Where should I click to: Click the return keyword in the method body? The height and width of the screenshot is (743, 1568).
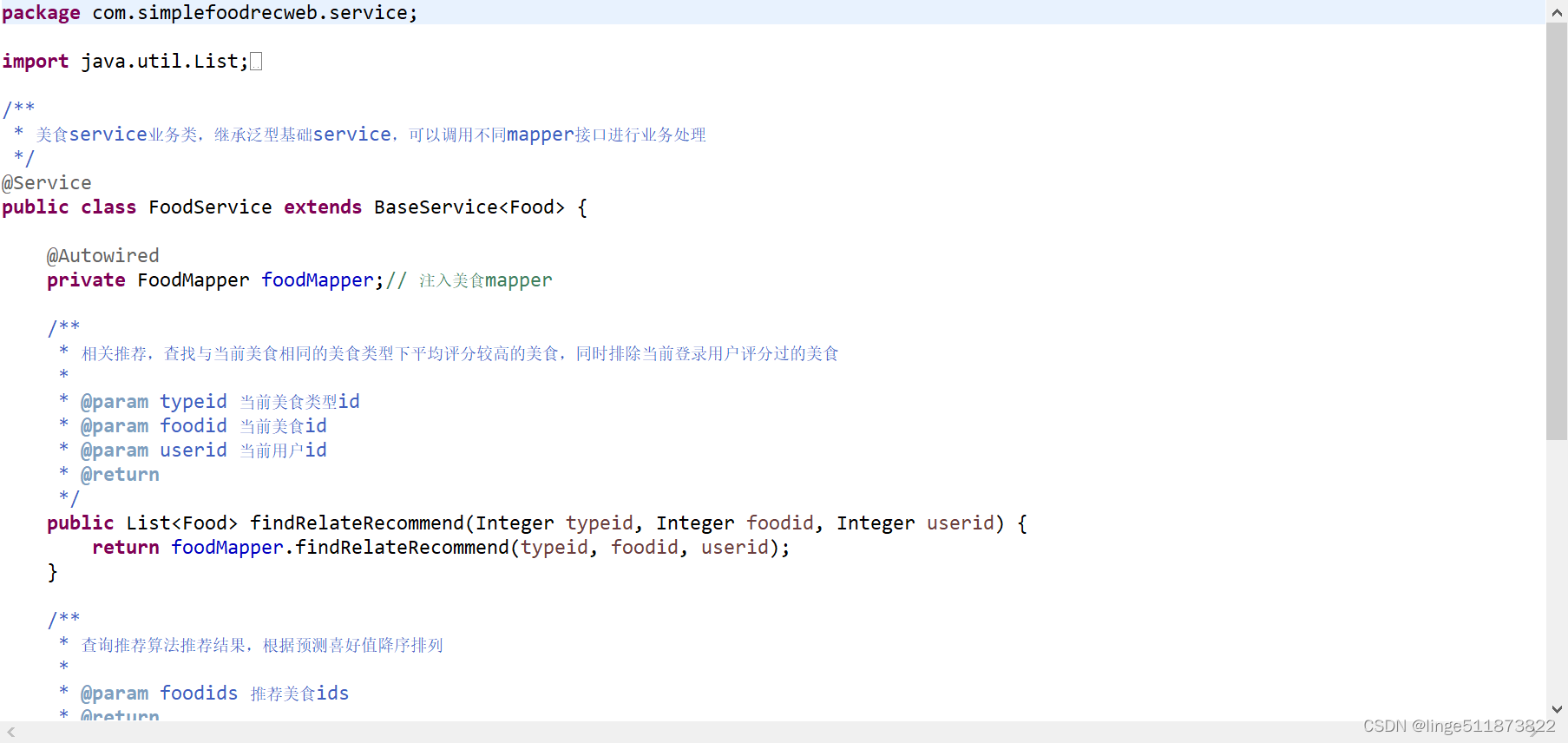click(126, 548)
